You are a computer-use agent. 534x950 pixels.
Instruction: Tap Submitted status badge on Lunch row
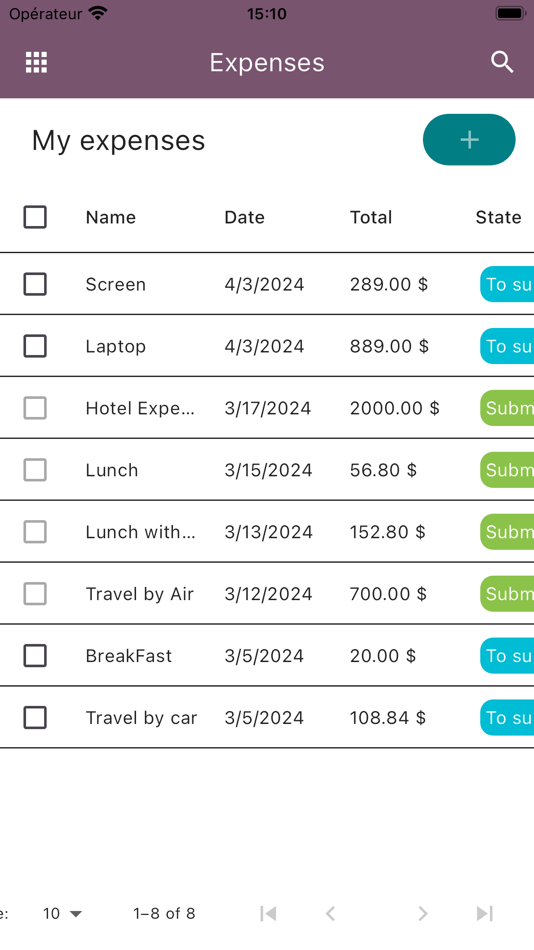coord(507,470)
